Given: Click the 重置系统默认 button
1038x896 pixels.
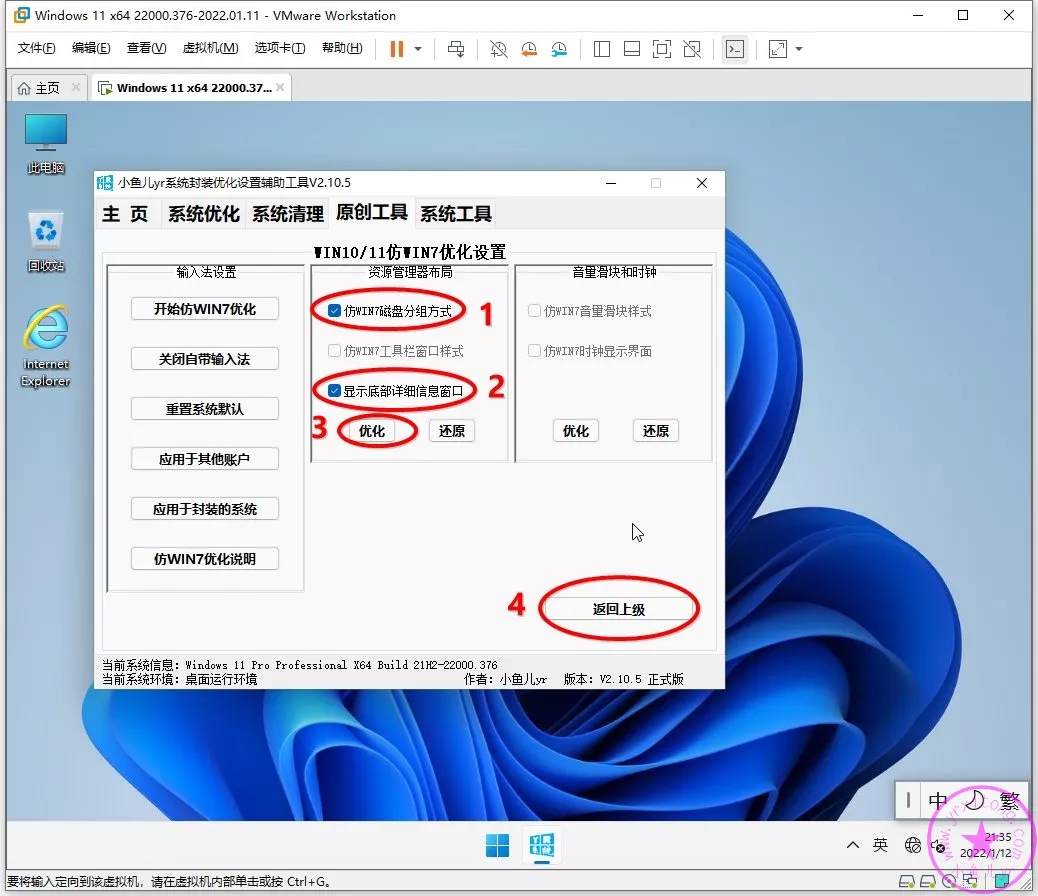Looking at the screenshot, I should (x=205, y=409).
